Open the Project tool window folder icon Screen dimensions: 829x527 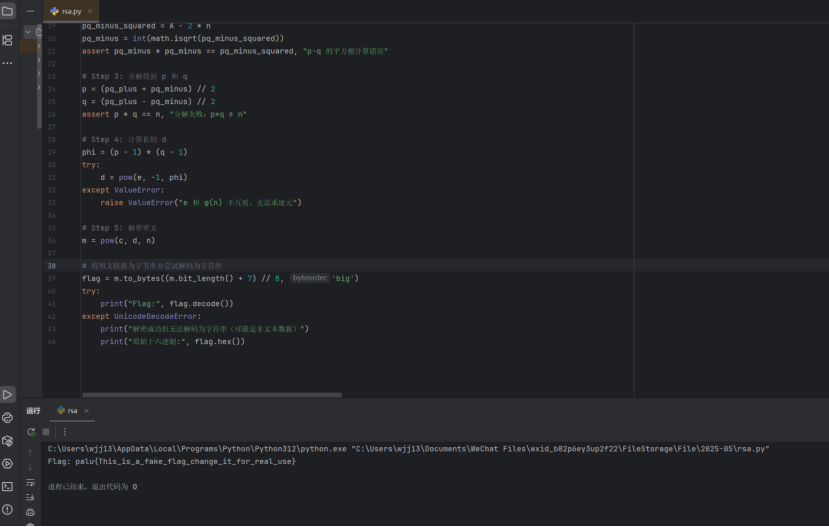point(7,11)
